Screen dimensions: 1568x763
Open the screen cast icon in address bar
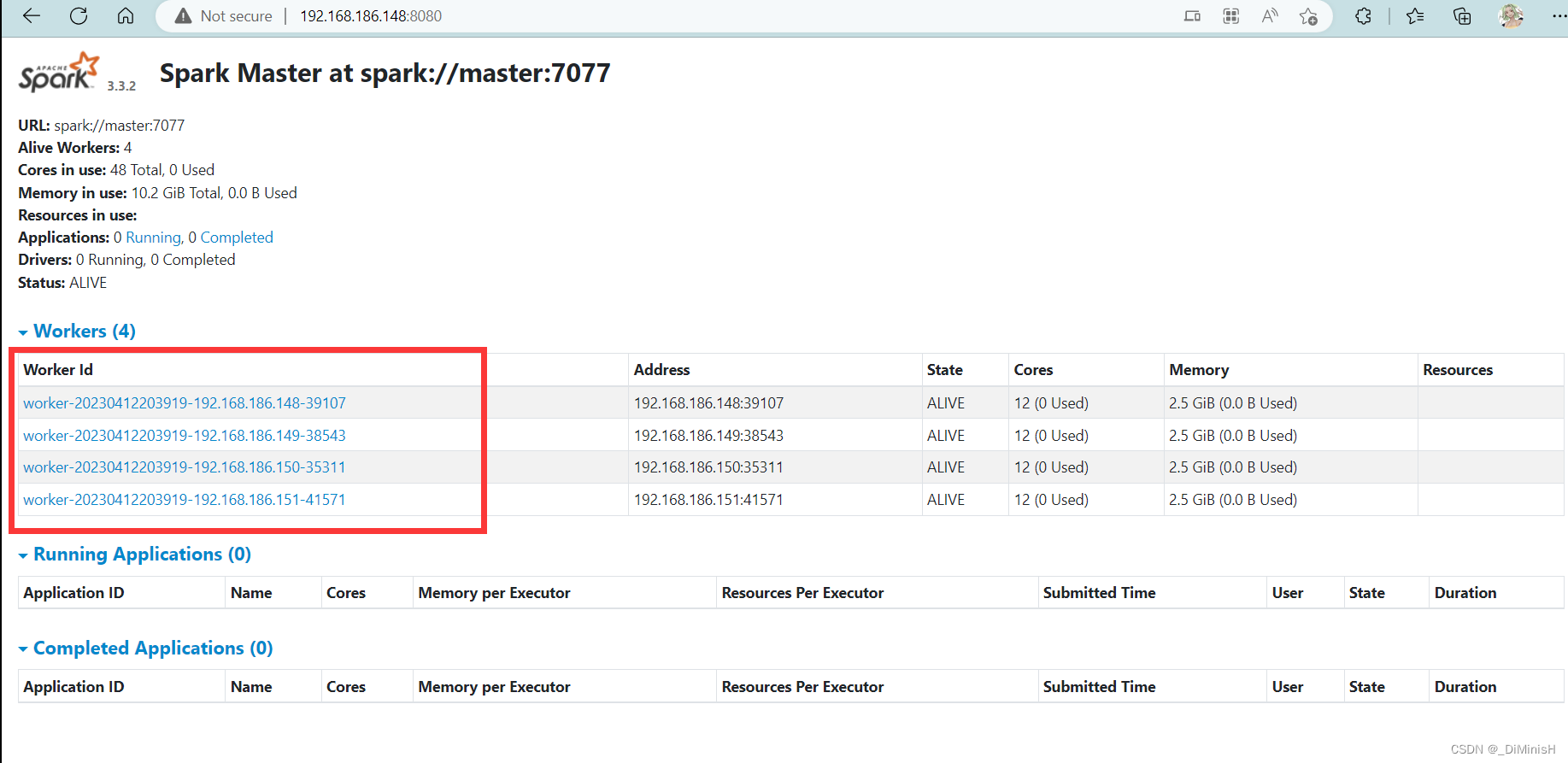(1192, 16)
